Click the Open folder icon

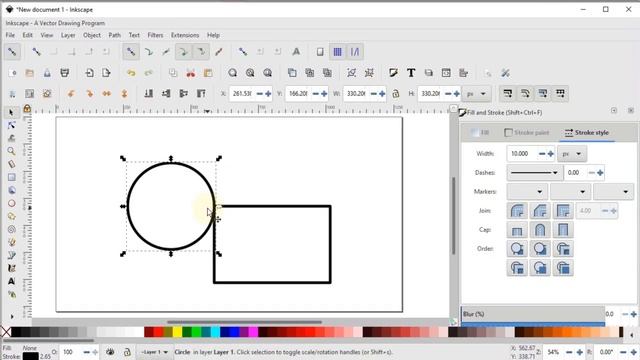29,73
